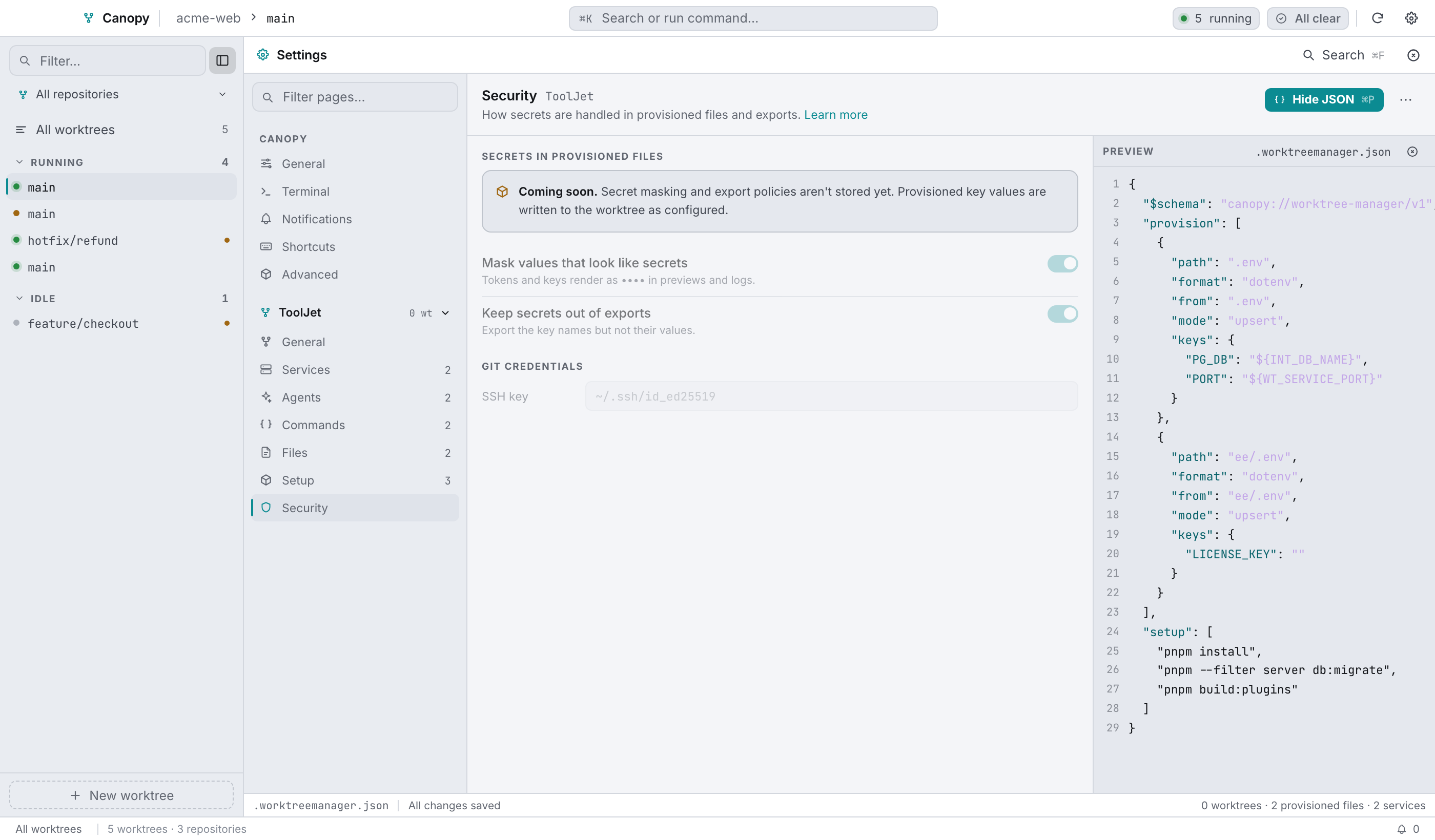This screenshot has width=1435, height=840.
Task: Open the Agents page
Action: click(355, 397)
